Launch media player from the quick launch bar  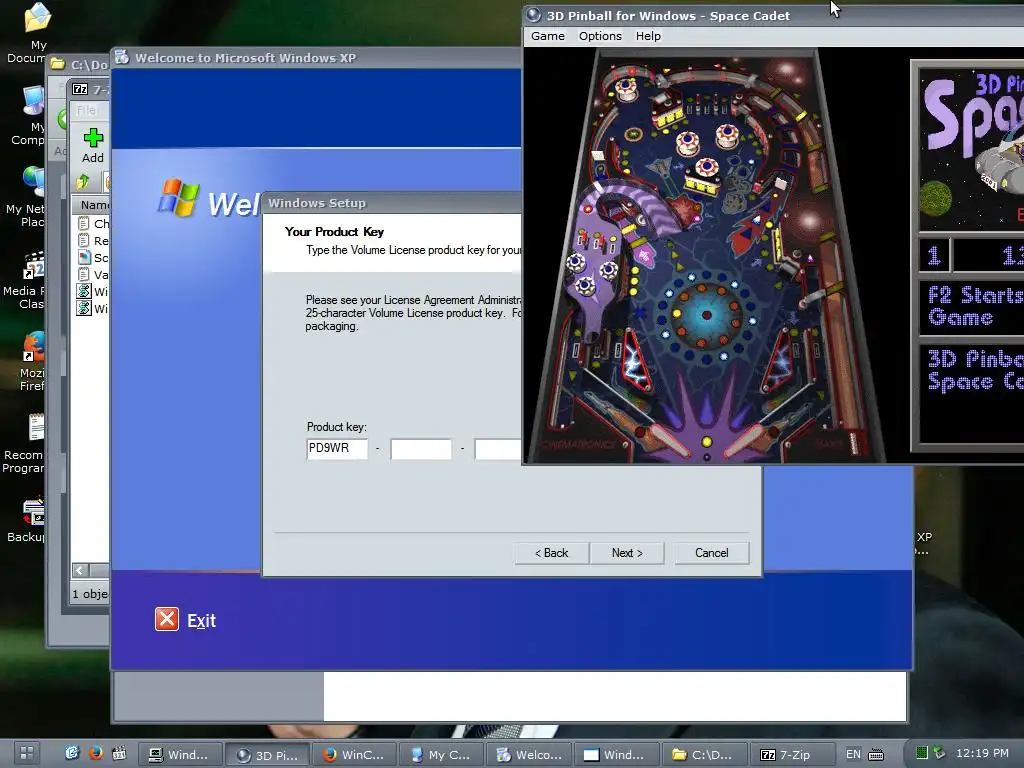click(119, 753)
